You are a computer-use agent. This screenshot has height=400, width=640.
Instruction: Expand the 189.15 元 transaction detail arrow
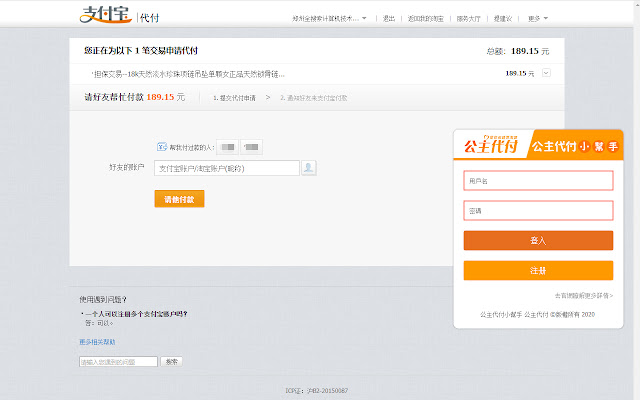click(x=546, y=73)
